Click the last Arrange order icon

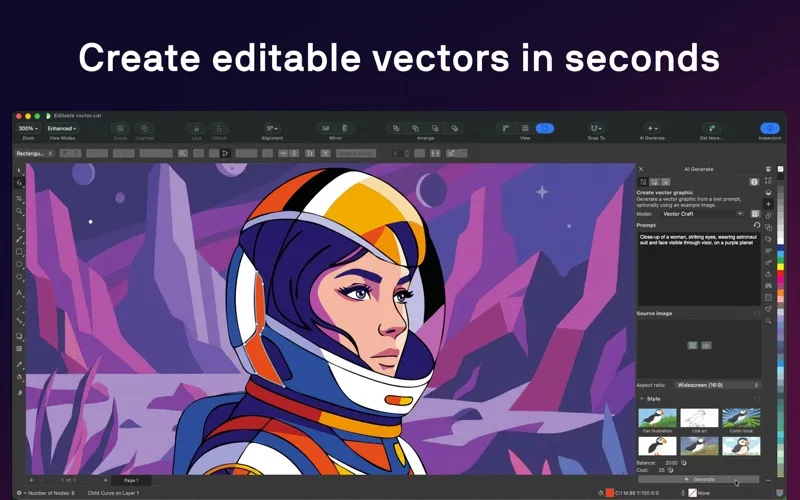[455, 129]
